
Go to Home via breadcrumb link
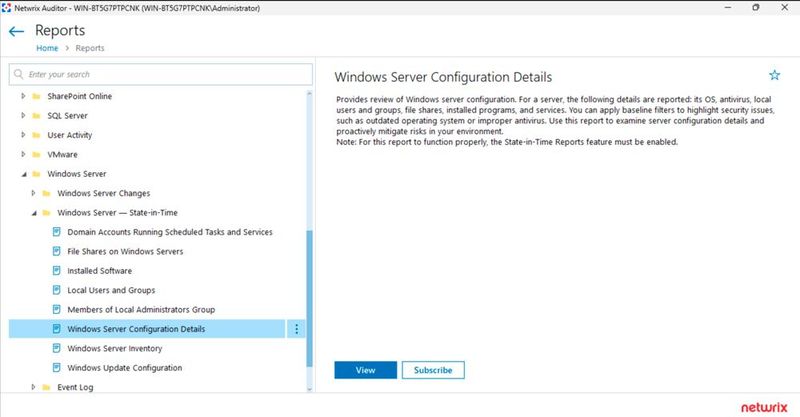47,48
